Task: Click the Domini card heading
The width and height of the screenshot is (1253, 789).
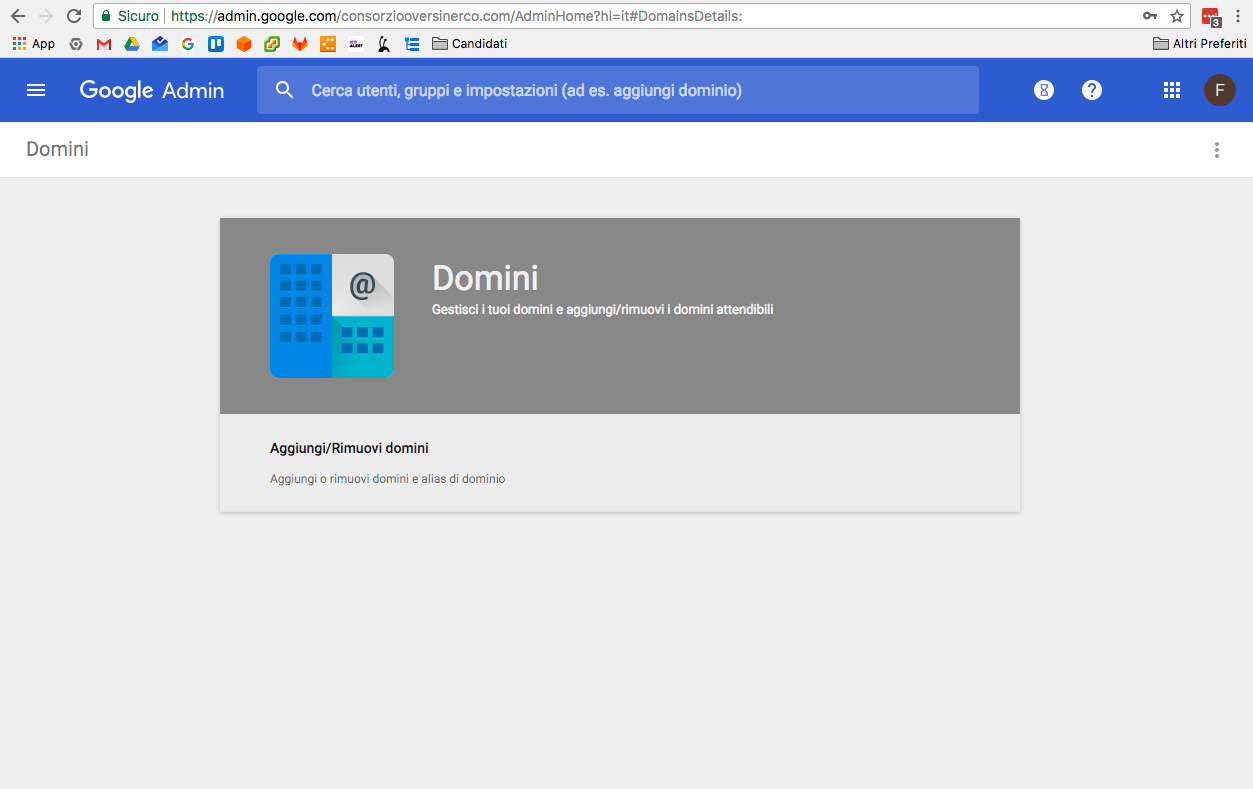Action: tap(485, 277)
